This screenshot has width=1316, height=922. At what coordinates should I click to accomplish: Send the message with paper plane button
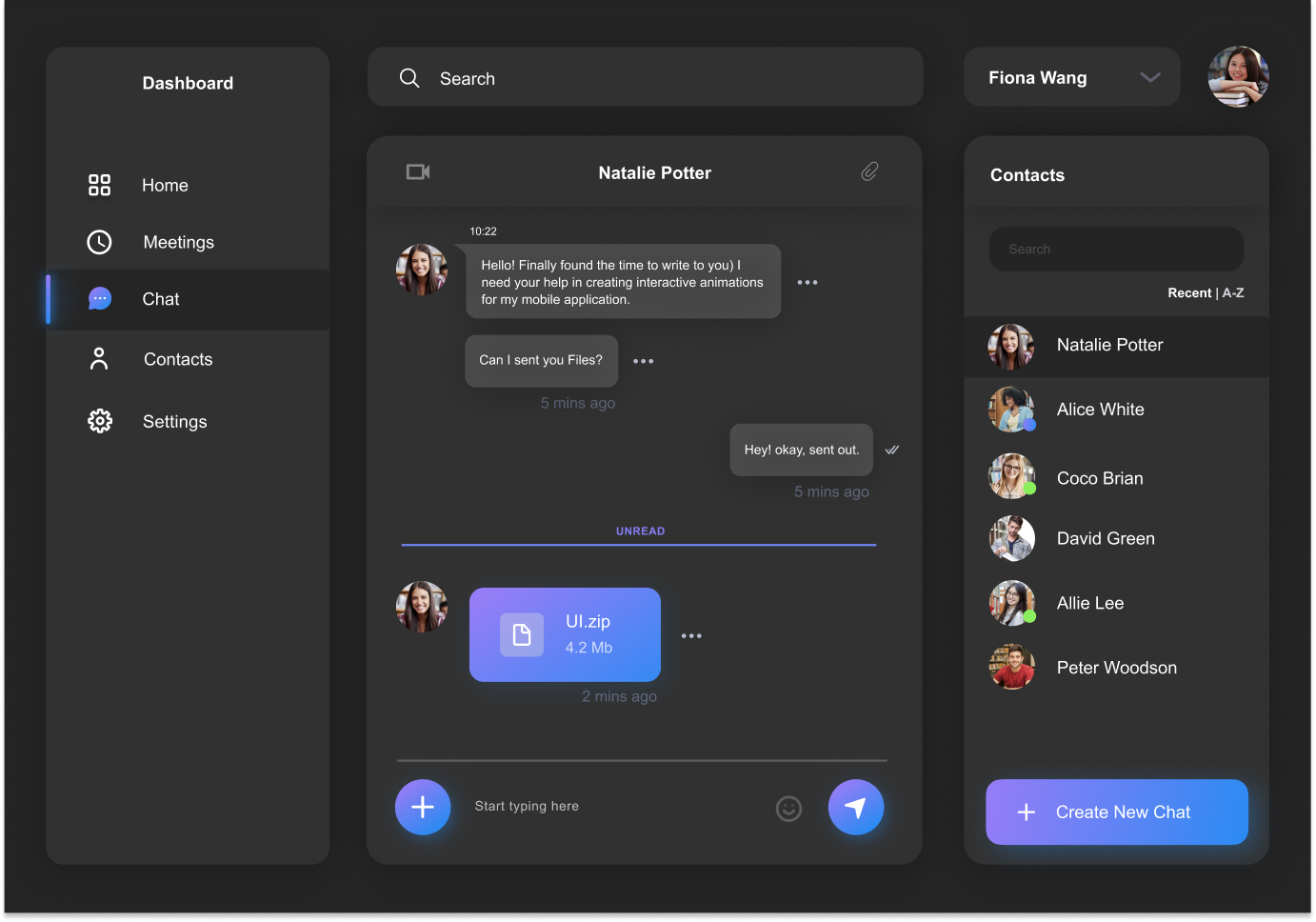[x=855, y=807]
